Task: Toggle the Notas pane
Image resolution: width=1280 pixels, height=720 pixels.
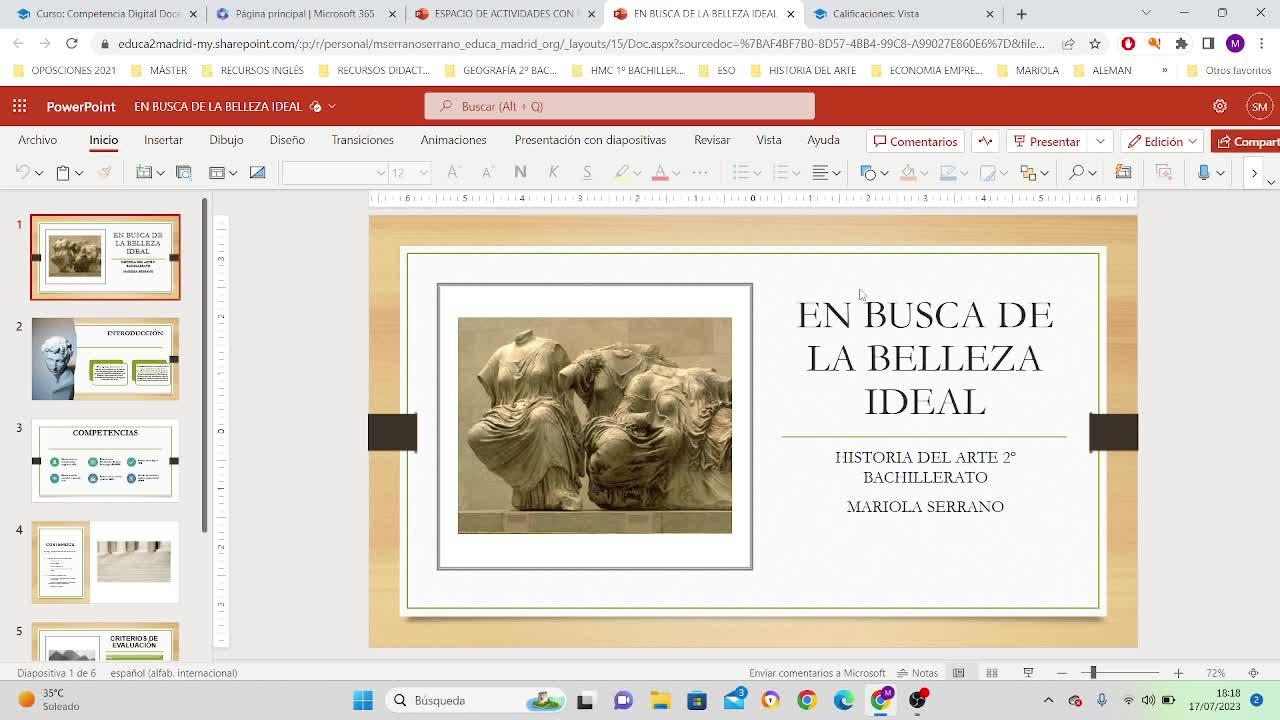Action: (917, 673)
